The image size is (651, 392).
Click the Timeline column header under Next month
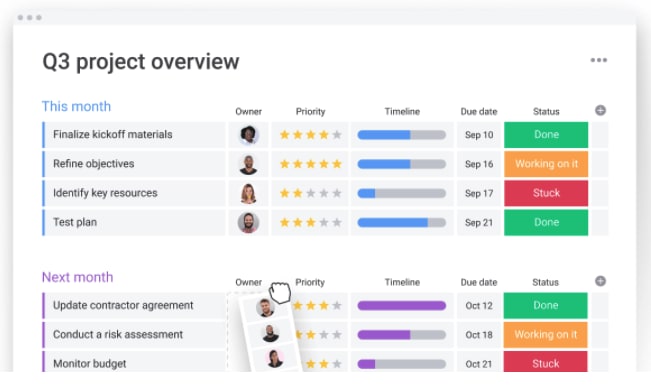click(402, 282)
